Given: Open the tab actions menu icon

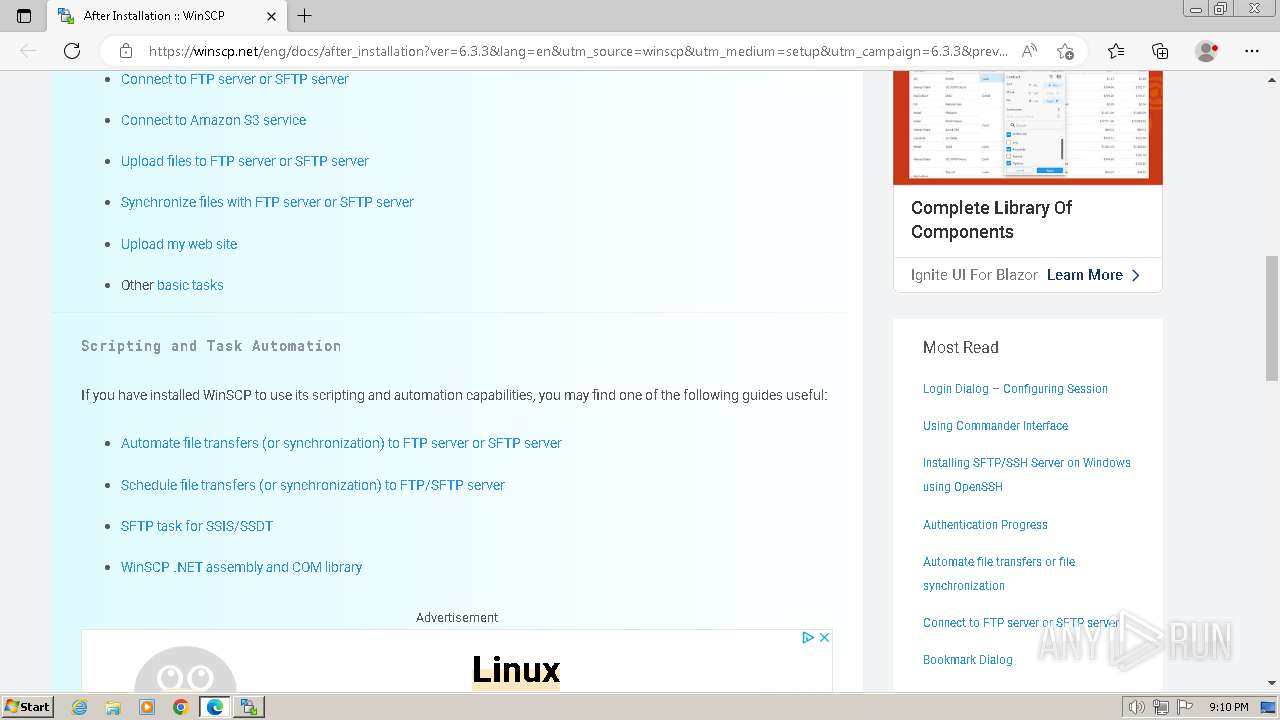Looking at the screenshot, I should [x=24, y=15].
